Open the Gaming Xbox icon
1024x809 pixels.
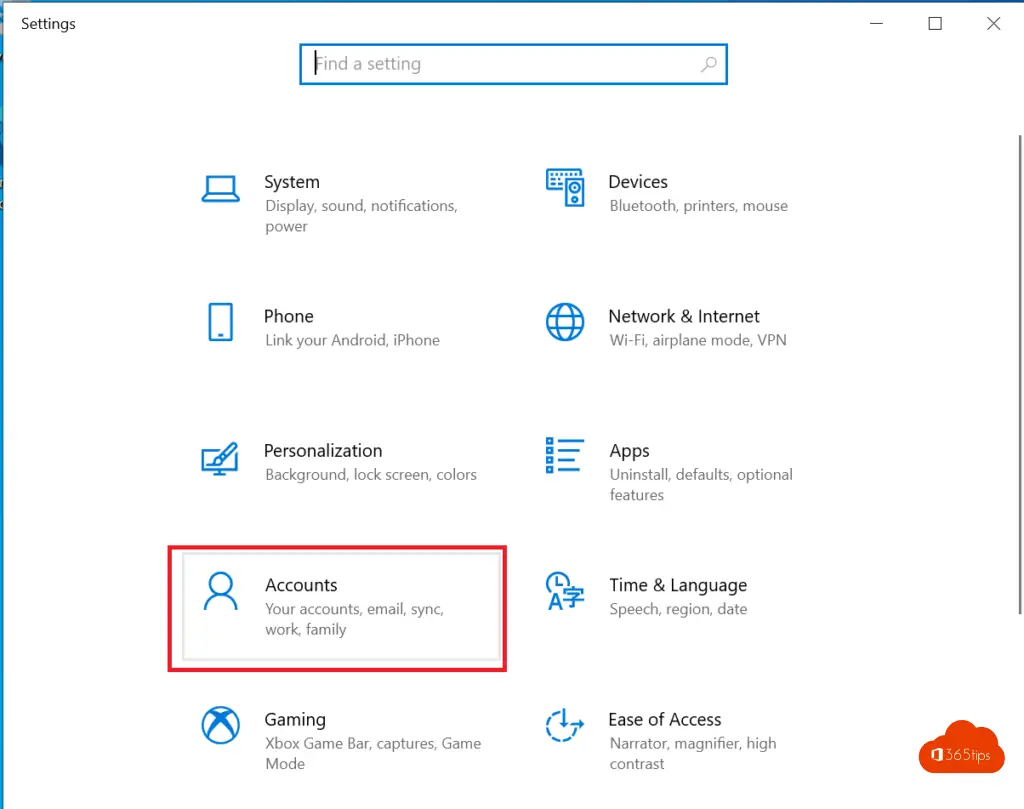pos(220,725)
